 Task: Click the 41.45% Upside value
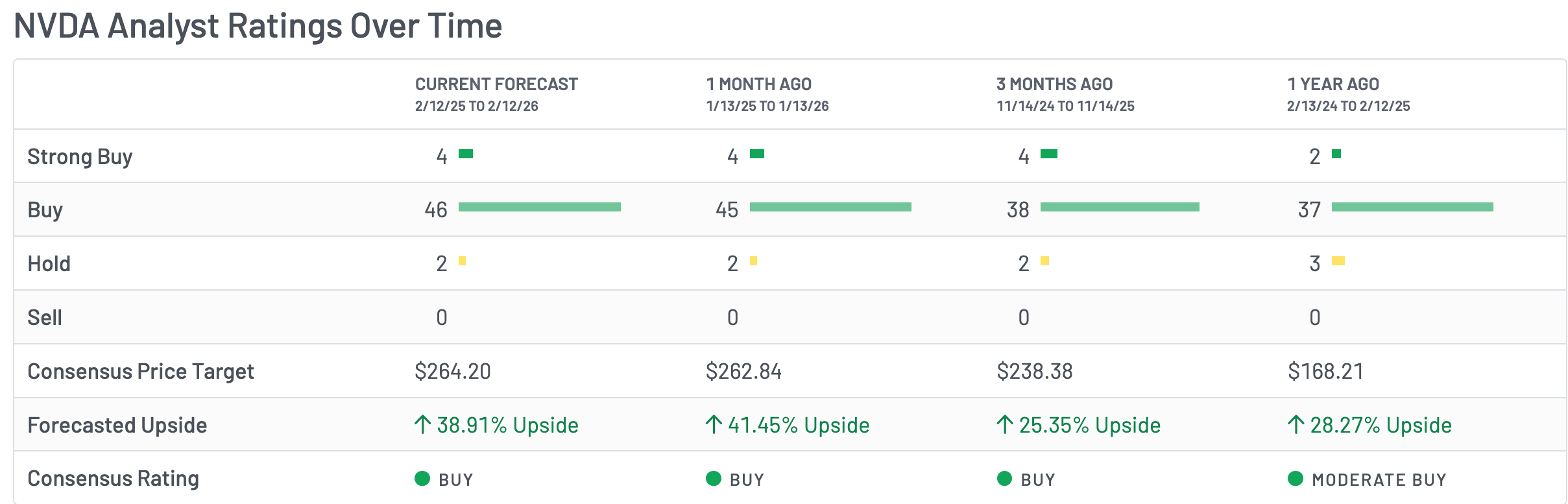pyautogui.click(x=799, y=426)
